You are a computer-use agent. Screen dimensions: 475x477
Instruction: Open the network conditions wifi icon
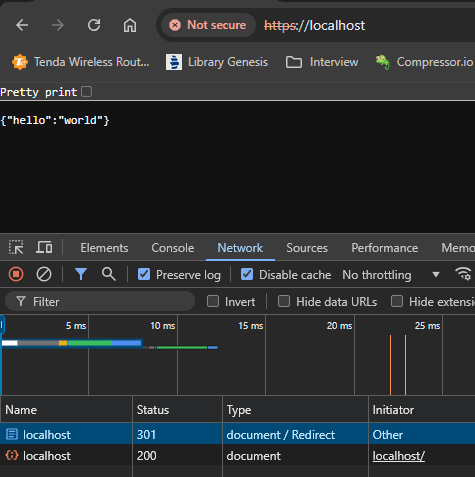tap(464, 274)
